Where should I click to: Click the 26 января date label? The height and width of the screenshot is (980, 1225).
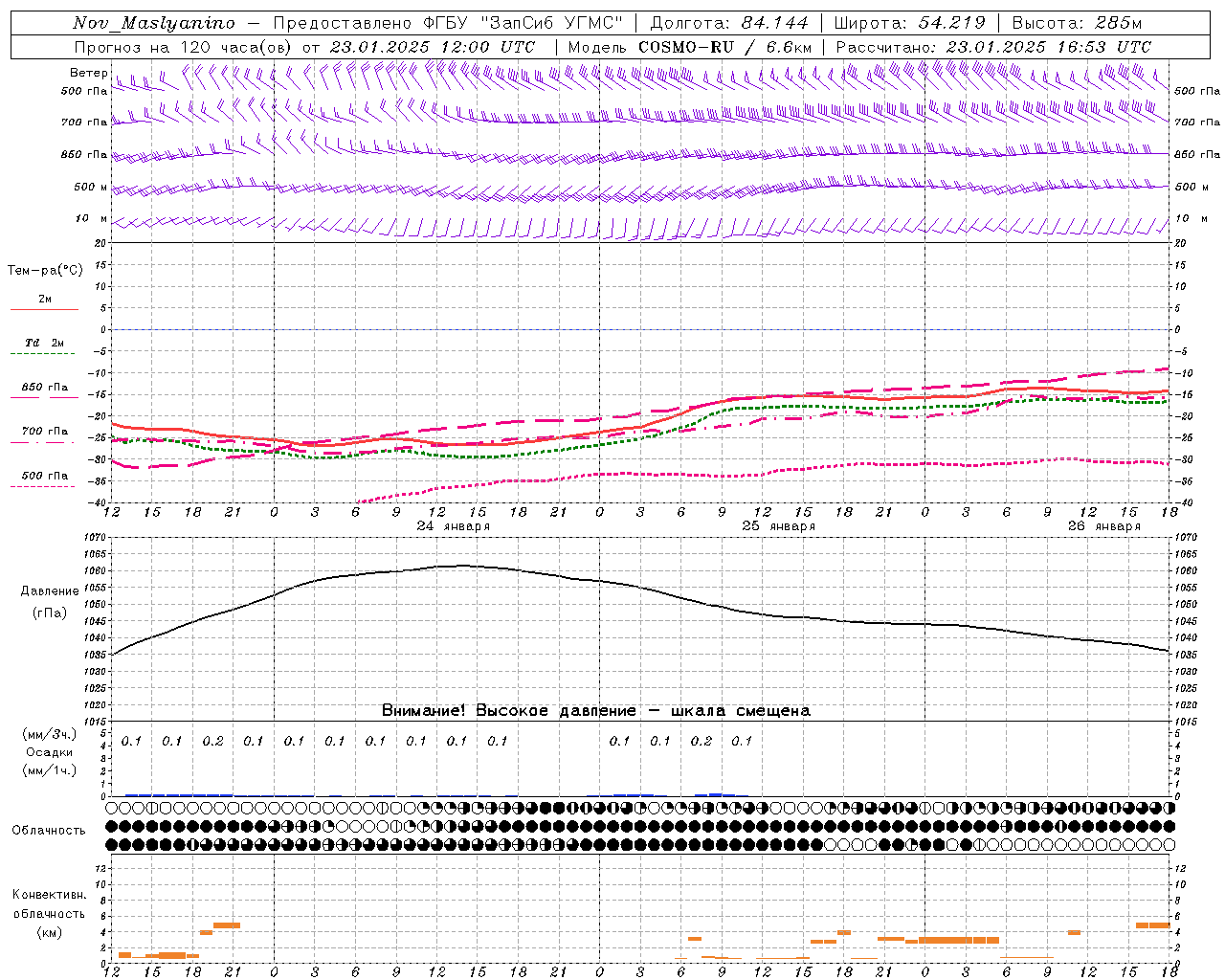[x=1104, y=526]
